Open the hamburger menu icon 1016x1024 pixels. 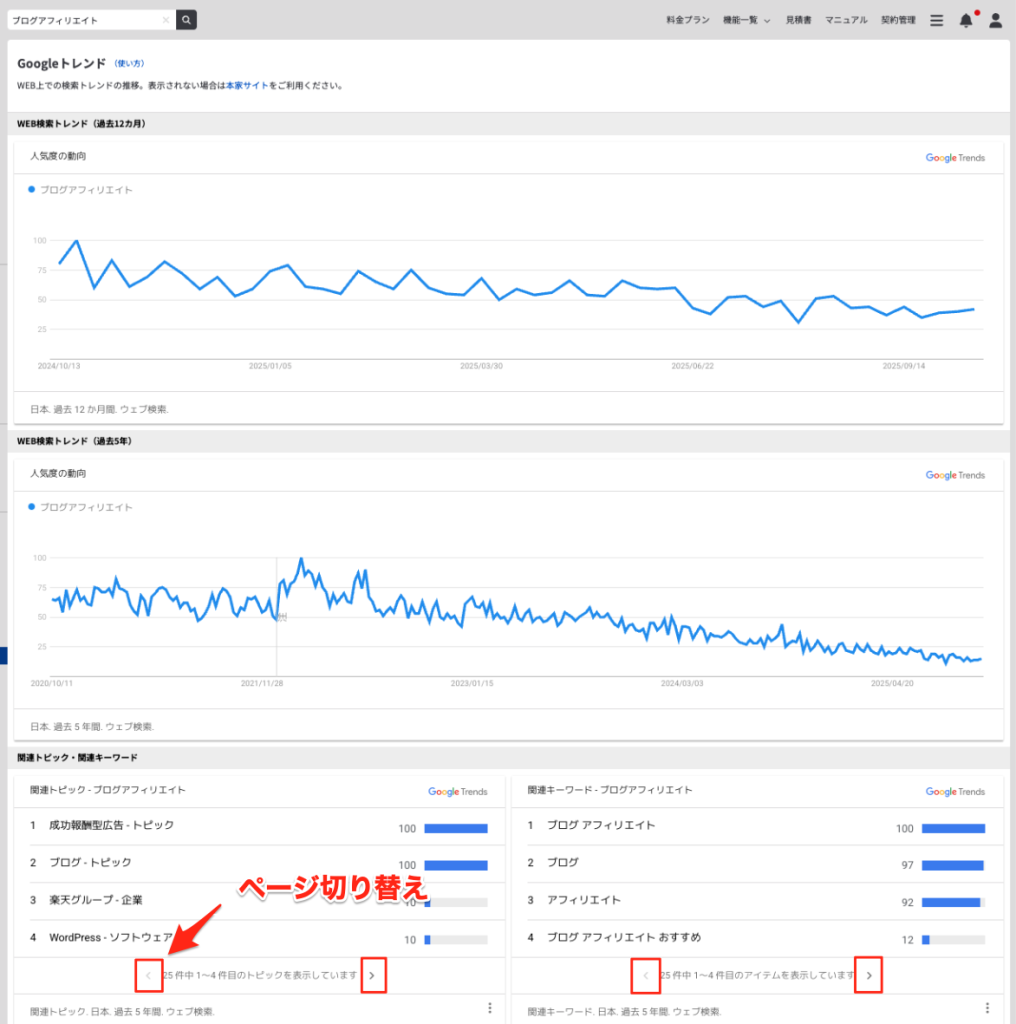(x=936, y=20)
